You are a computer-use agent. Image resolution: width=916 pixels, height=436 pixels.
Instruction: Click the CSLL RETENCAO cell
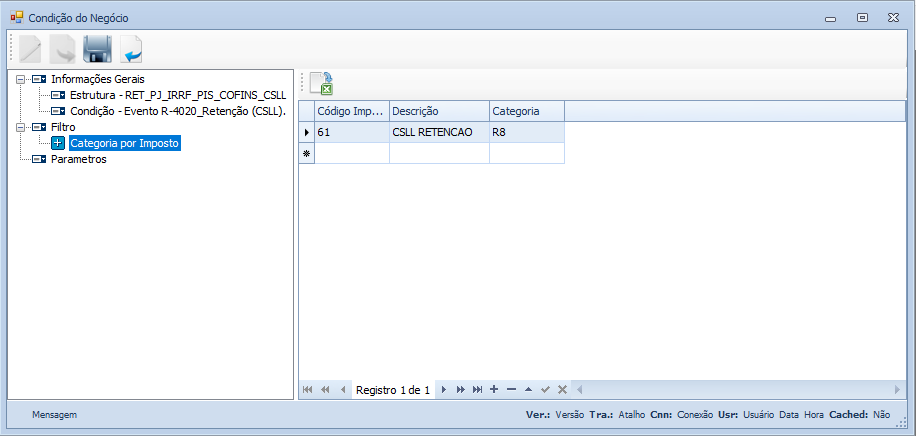tap(439, 132)
